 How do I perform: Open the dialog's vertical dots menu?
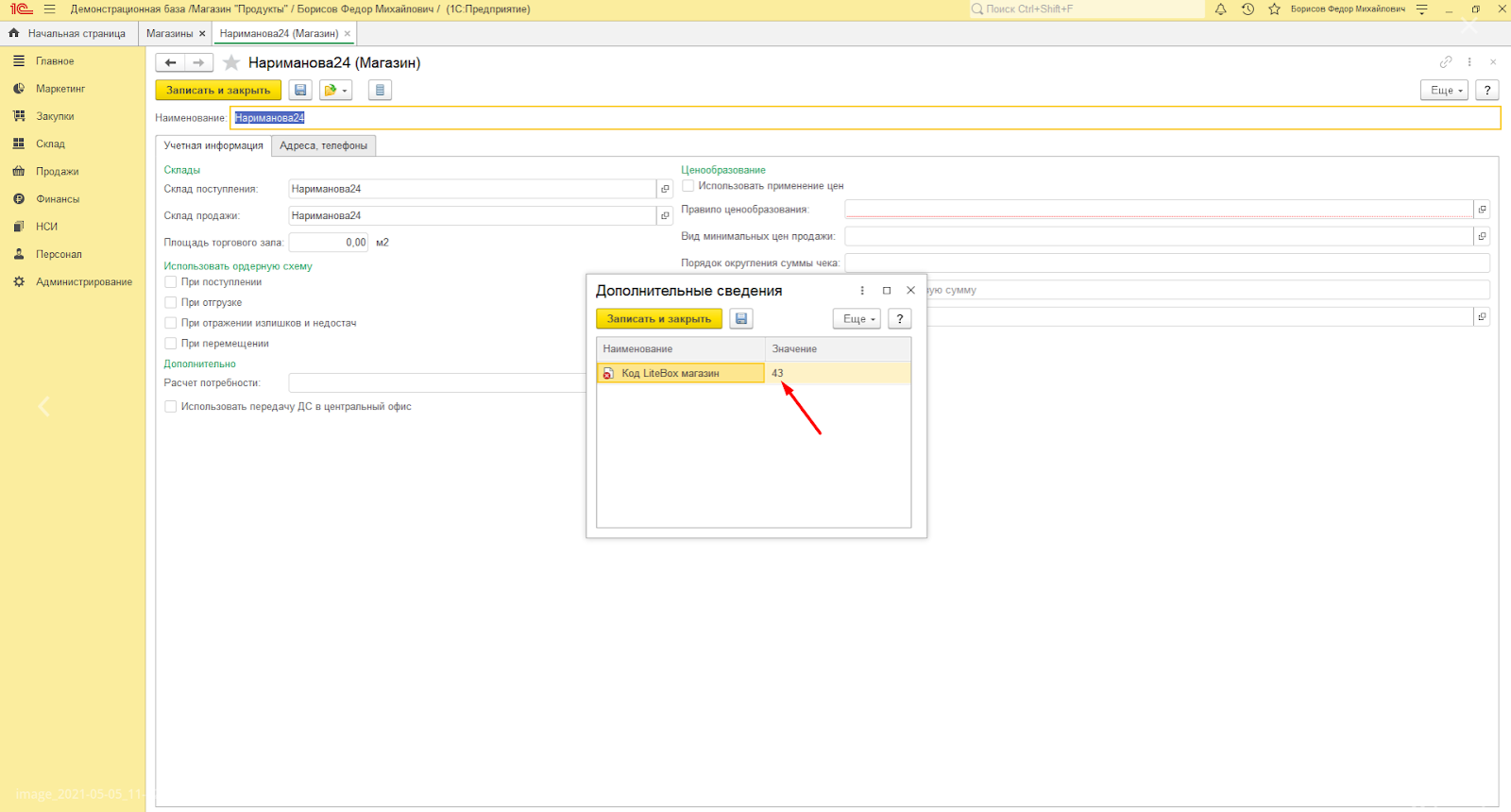[862, 291]
